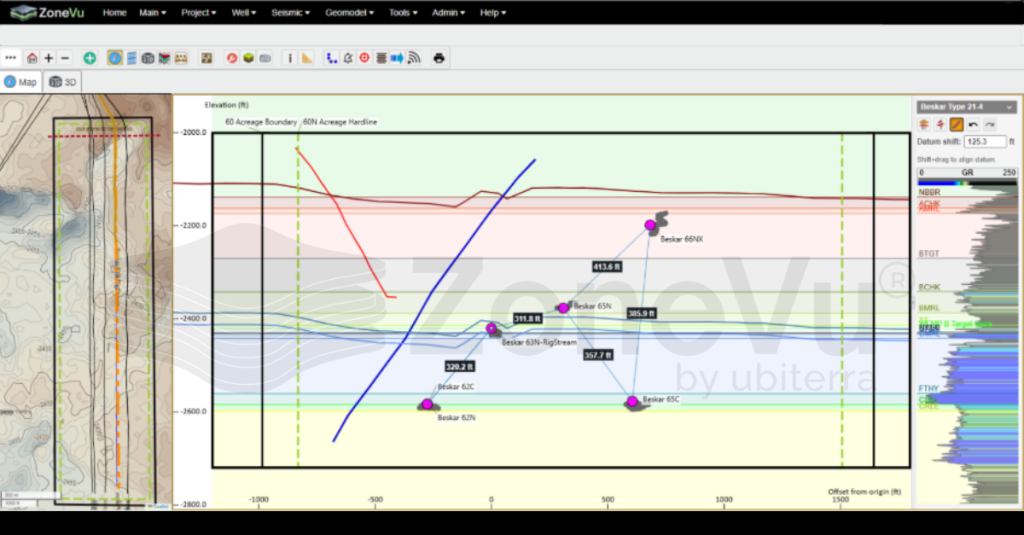
Task: Select the Beskar 65C well marker
Action: tap(632, 401)
